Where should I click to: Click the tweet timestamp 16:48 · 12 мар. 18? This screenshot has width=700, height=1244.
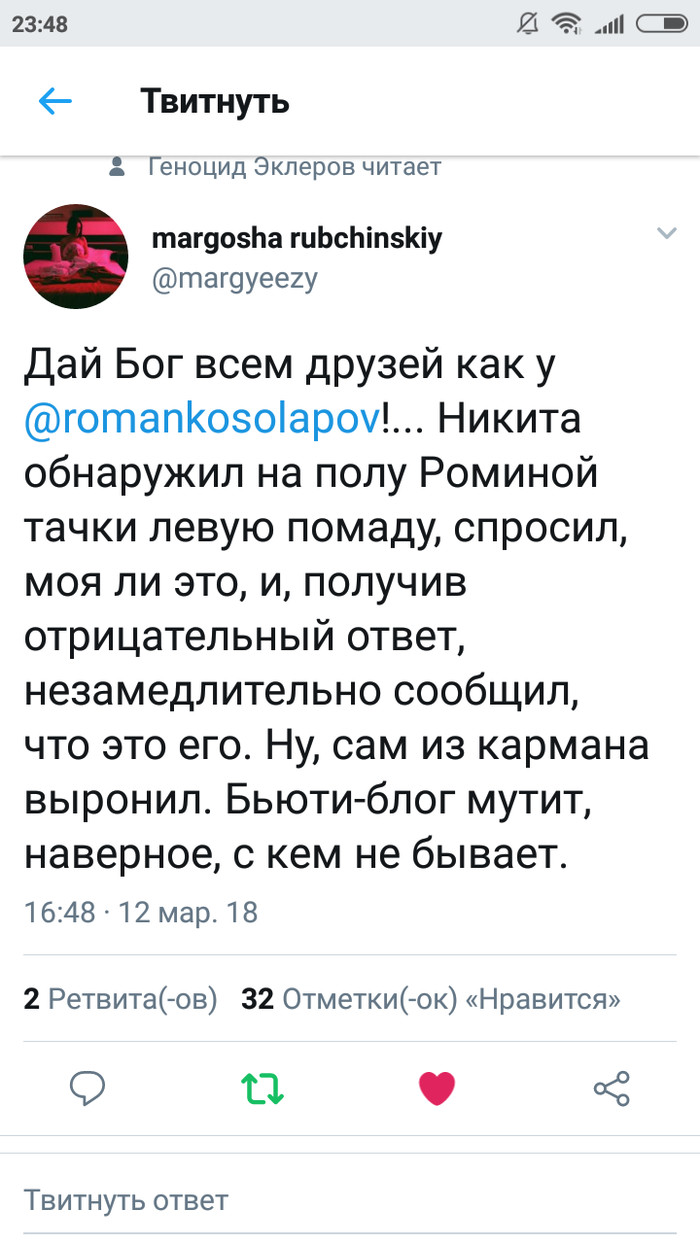(x=140, y=912)
